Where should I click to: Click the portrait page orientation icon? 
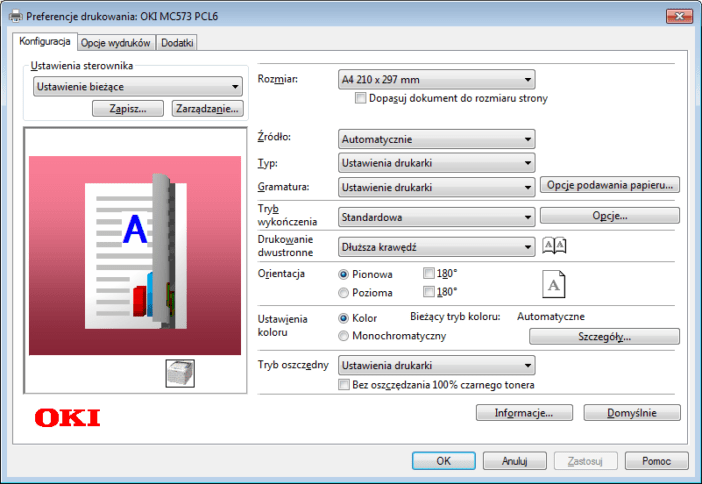point(554,284)
